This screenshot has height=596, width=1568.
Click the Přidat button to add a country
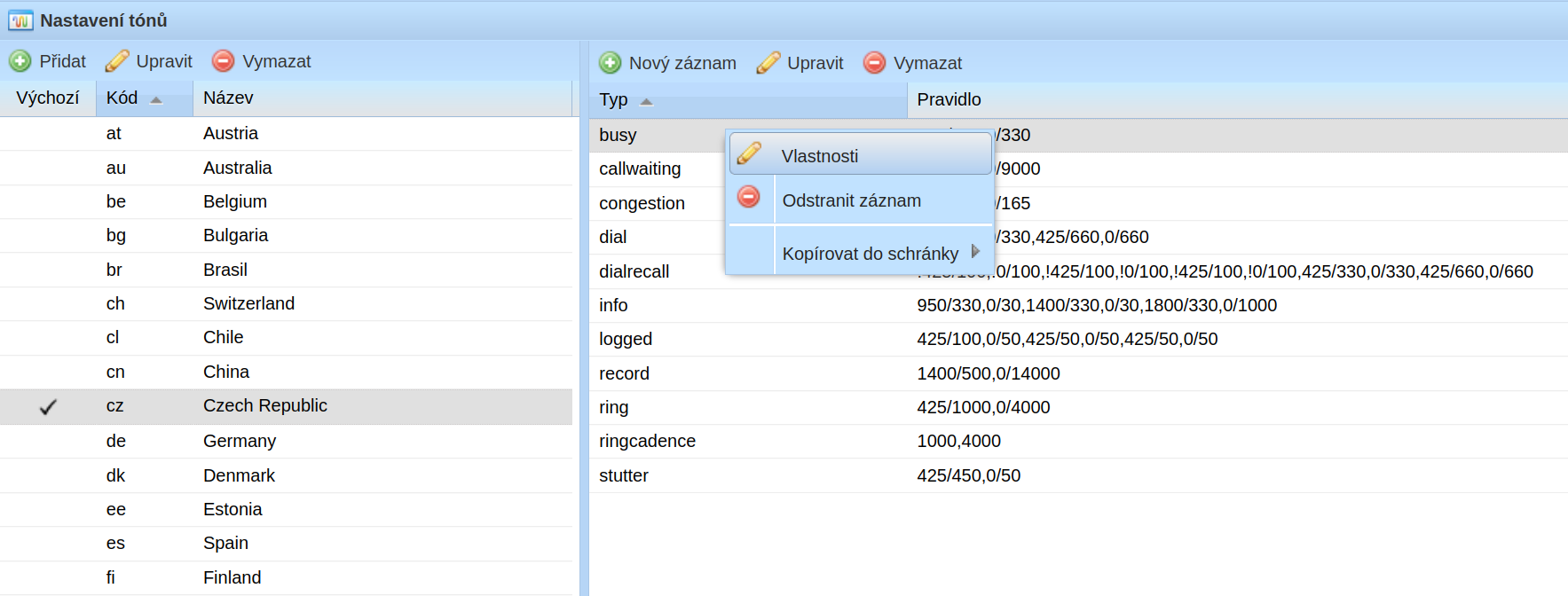point(48,61)
